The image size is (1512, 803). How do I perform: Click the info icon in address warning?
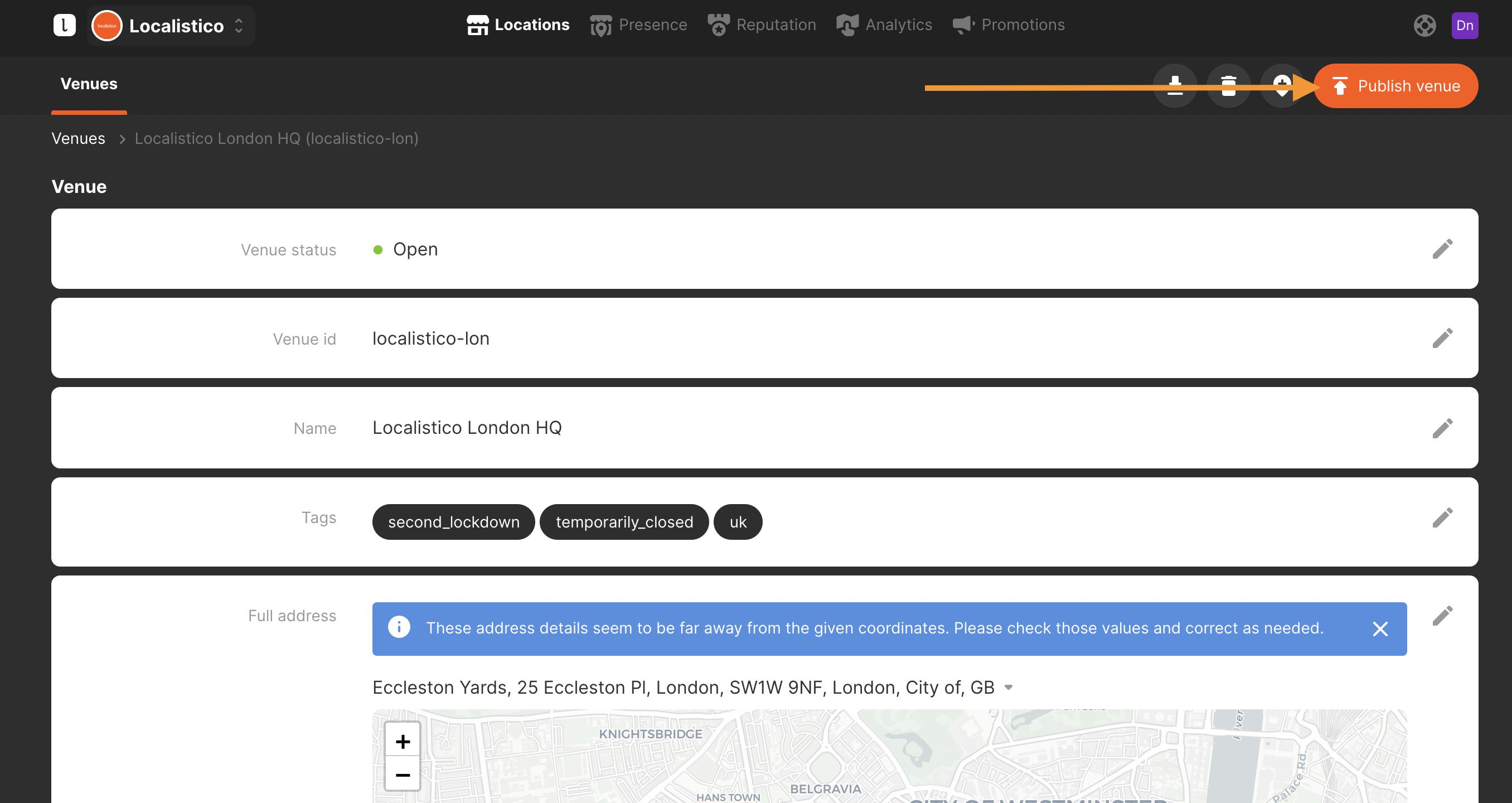(399, 627)
